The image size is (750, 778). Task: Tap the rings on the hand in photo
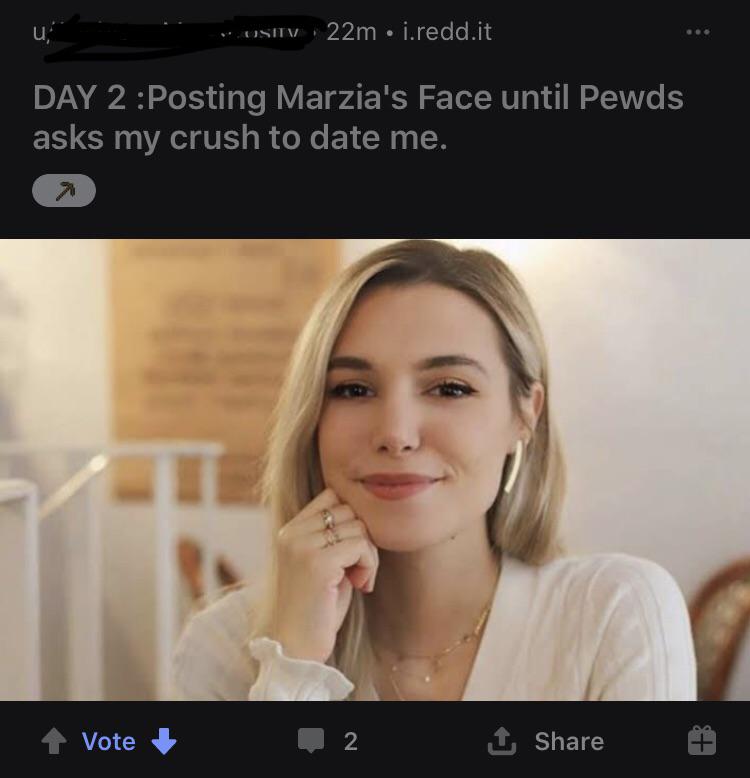[329, 527]
